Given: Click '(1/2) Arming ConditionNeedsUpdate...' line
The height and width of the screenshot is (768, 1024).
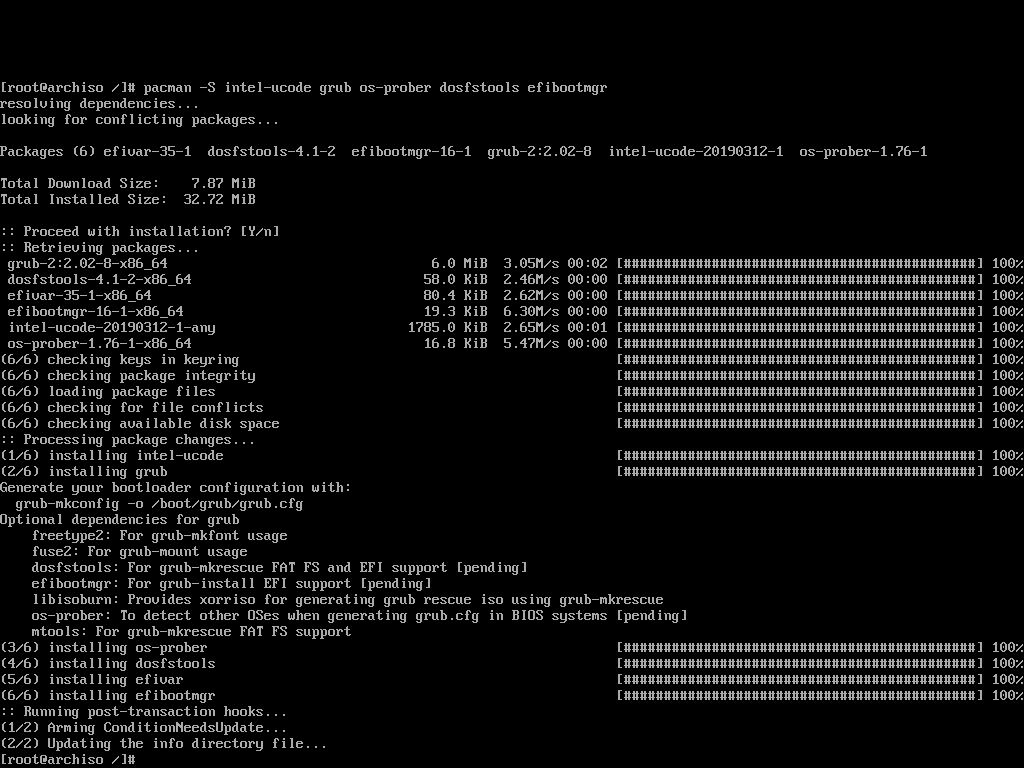Looking at the screenshot, I should pos(143,728).
